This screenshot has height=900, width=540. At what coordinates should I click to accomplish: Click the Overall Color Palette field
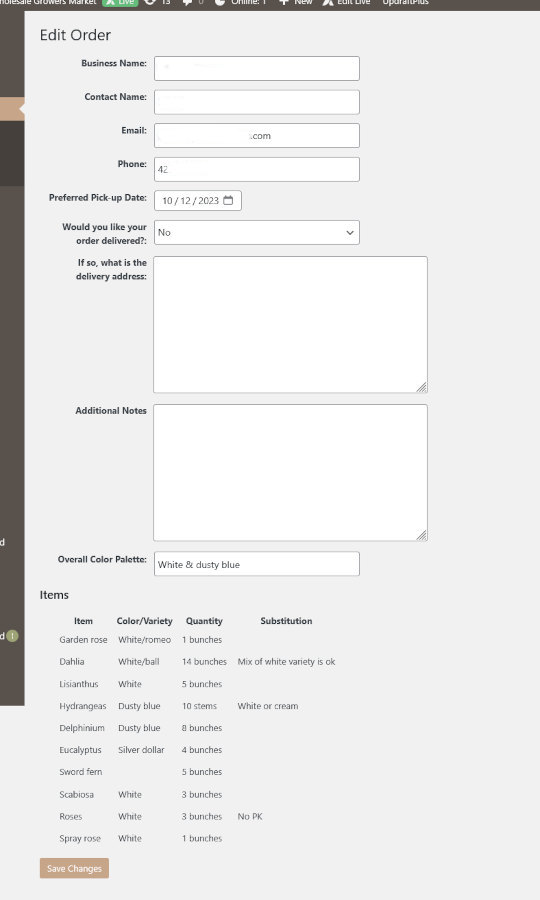(257, 564)
